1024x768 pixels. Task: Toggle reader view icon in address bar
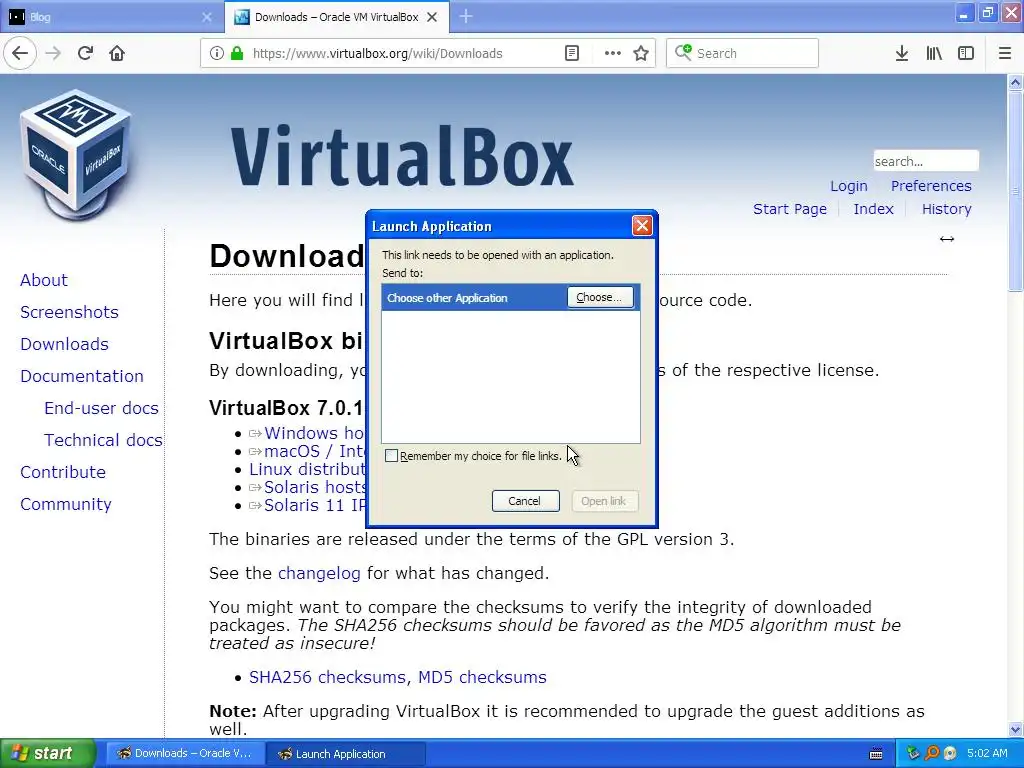click(x=571, y=54)
